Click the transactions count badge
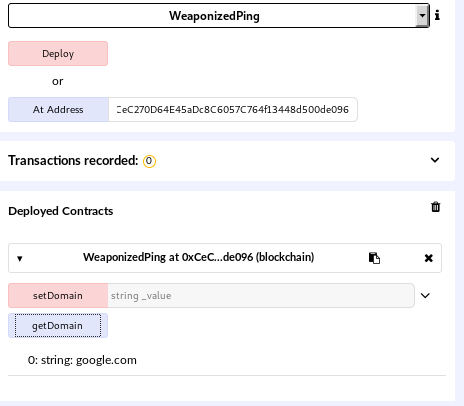Image resolution: width=464 pixels, height=406 pixels. 149,161
